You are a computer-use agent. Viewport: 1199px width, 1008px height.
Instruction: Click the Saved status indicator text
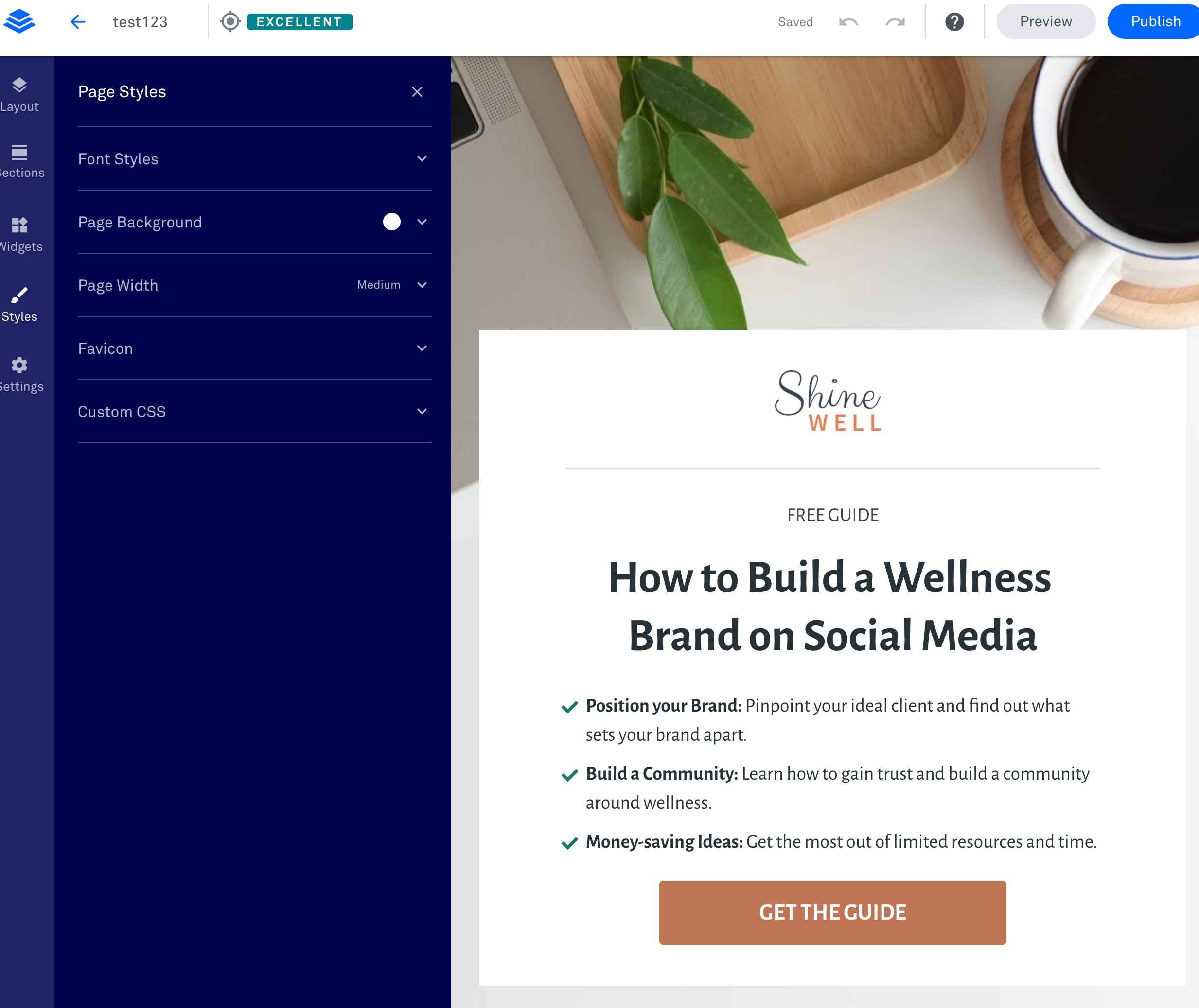coord(795,21)
